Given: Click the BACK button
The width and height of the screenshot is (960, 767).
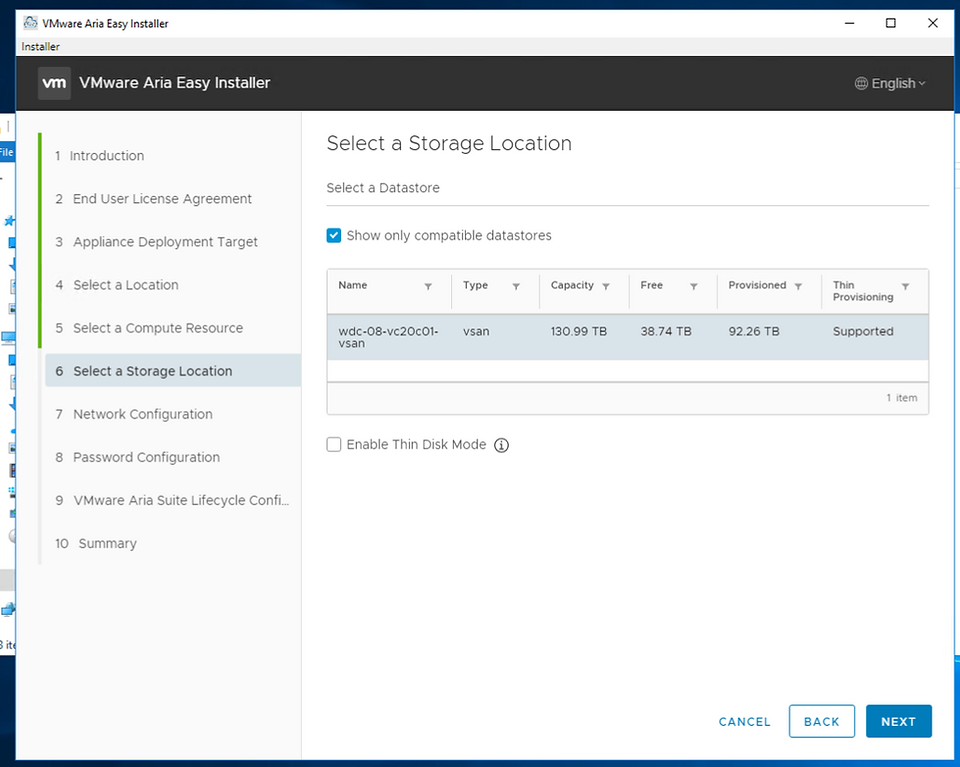Looking at the screenshot, I should pos(821,721).
